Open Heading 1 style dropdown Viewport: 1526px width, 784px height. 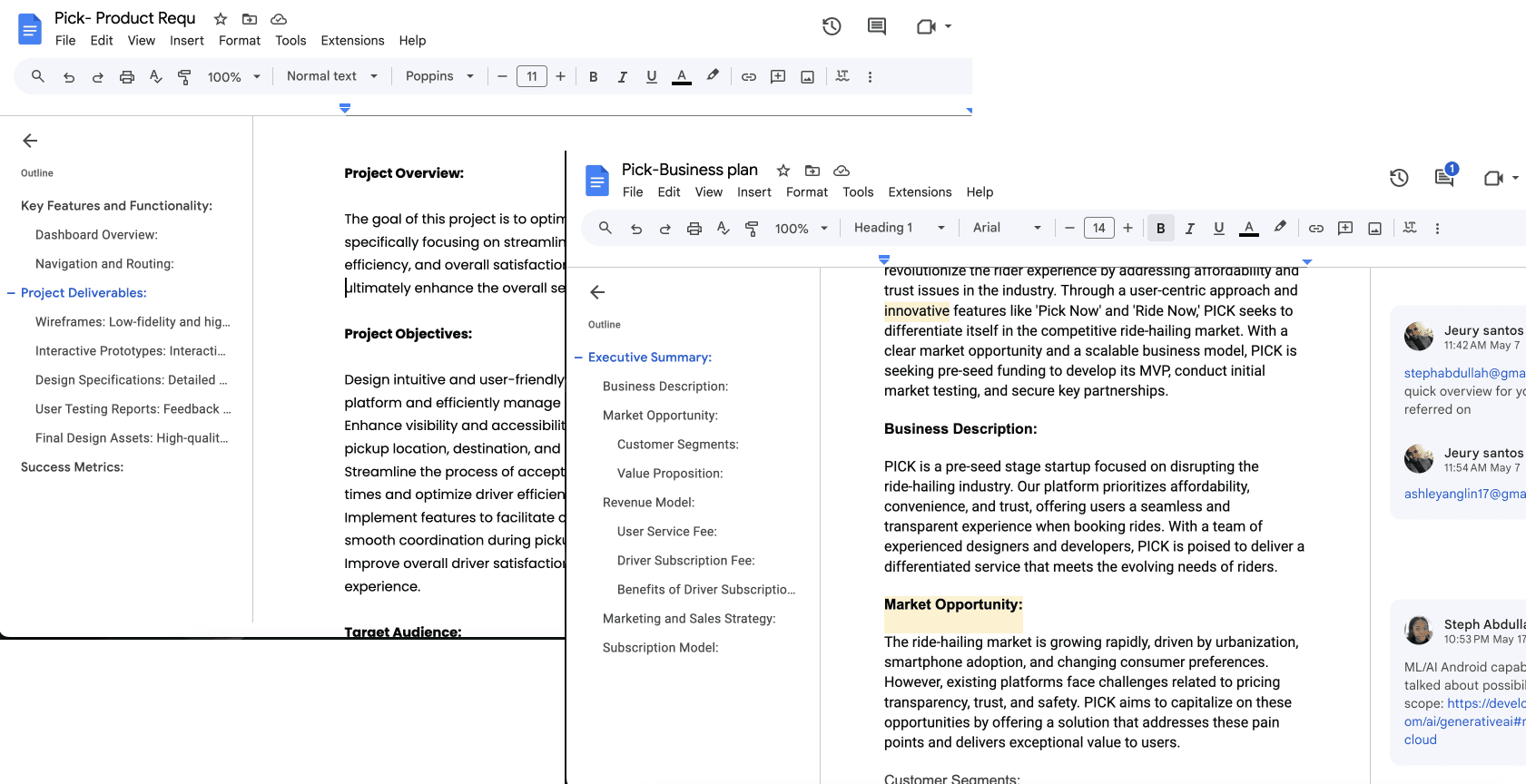tap(900, 228)
